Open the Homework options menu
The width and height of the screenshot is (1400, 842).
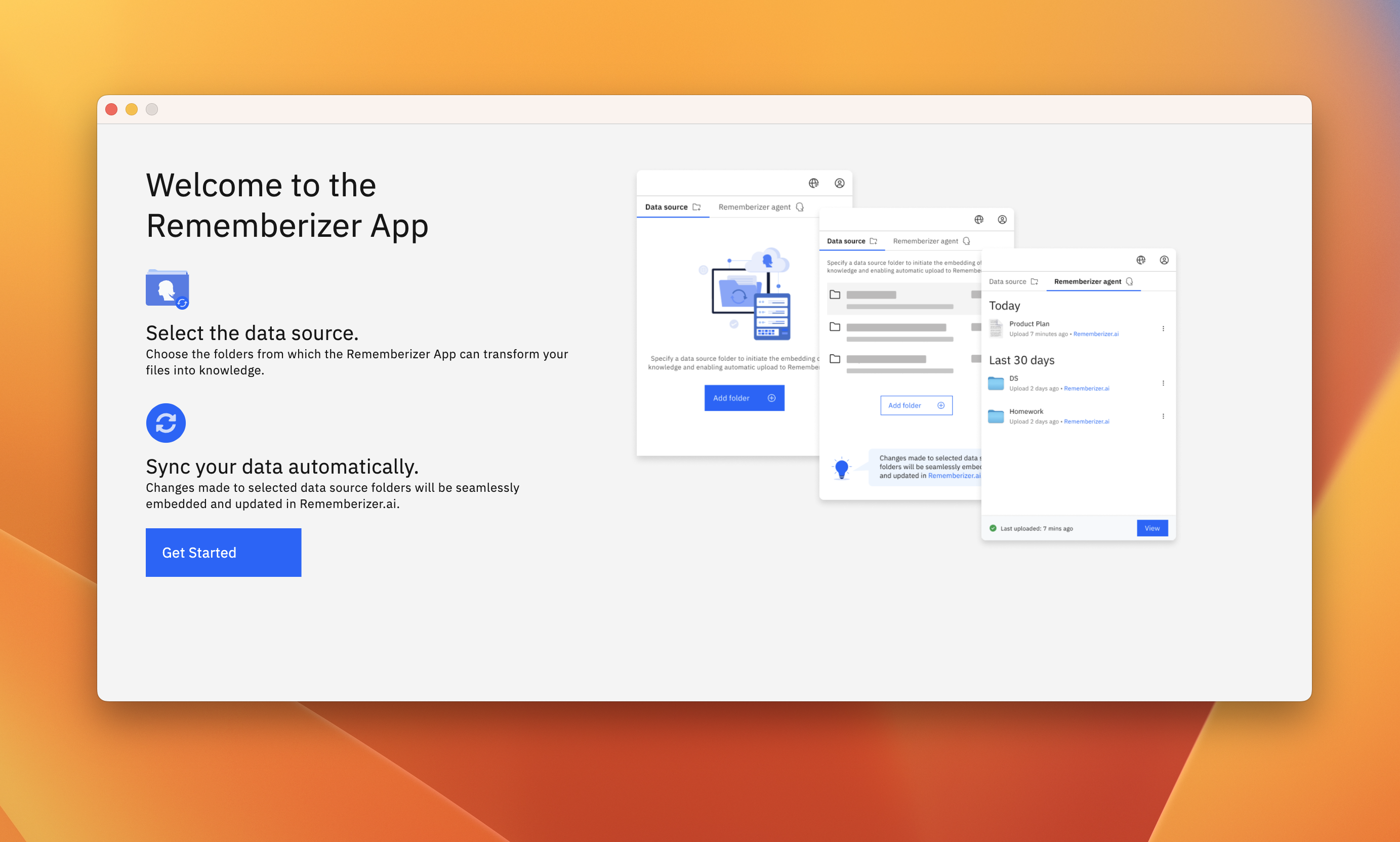coord(1164,416)
